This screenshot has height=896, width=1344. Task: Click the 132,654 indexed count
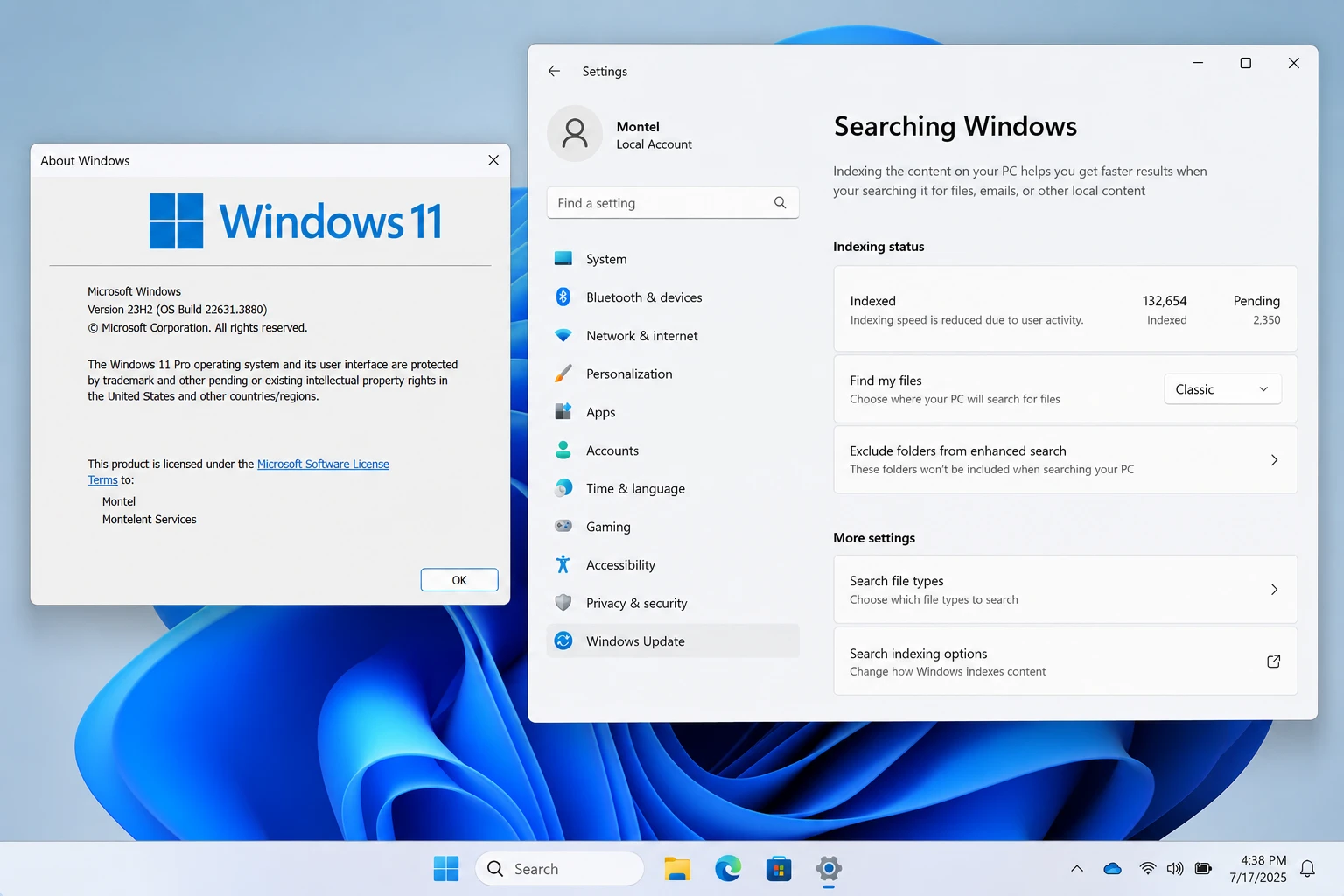click(1165, 301)
